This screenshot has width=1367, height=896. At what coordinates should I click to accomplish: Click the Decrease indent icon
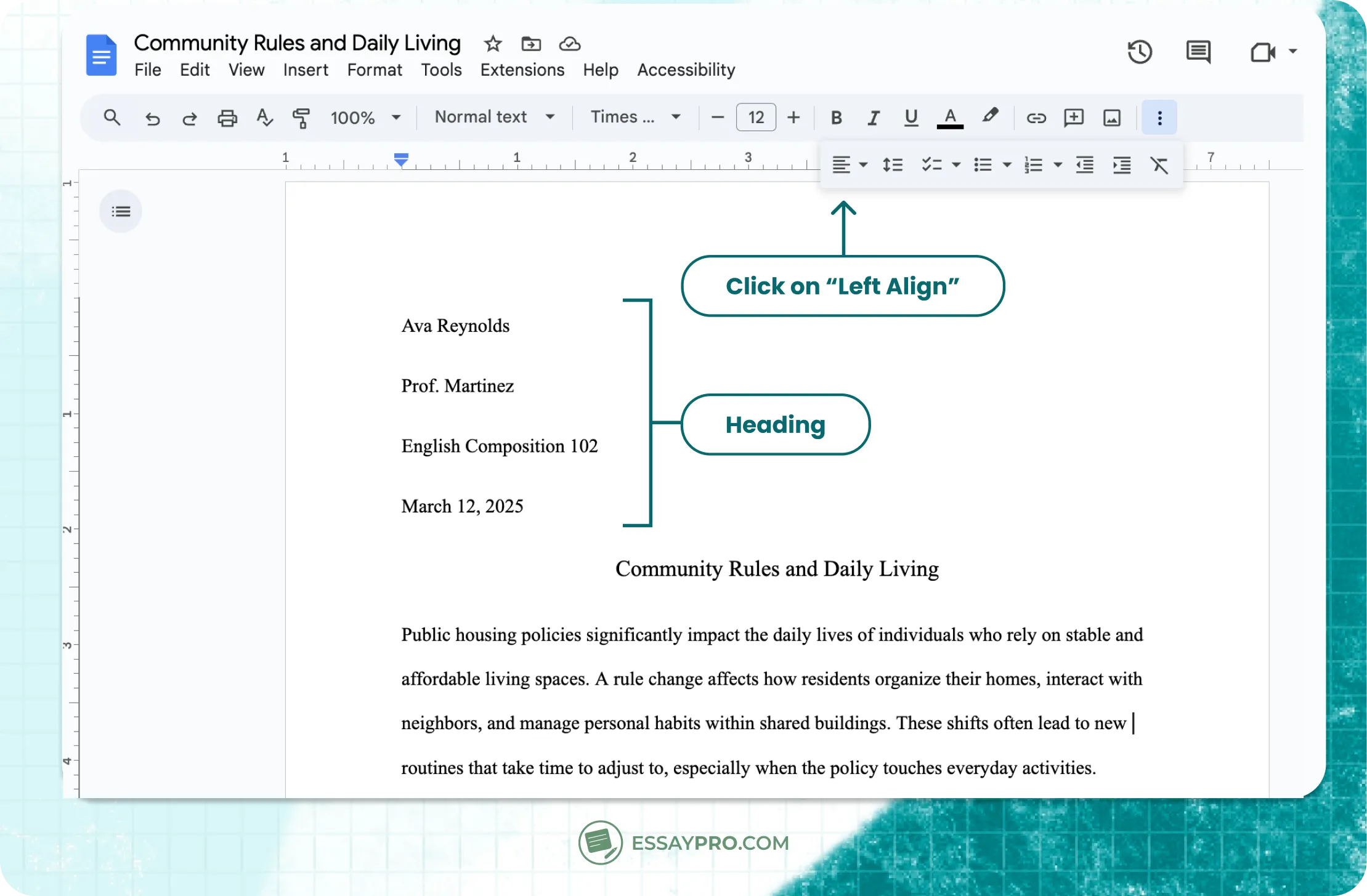pyautogui.click(x=1085, y=164)
